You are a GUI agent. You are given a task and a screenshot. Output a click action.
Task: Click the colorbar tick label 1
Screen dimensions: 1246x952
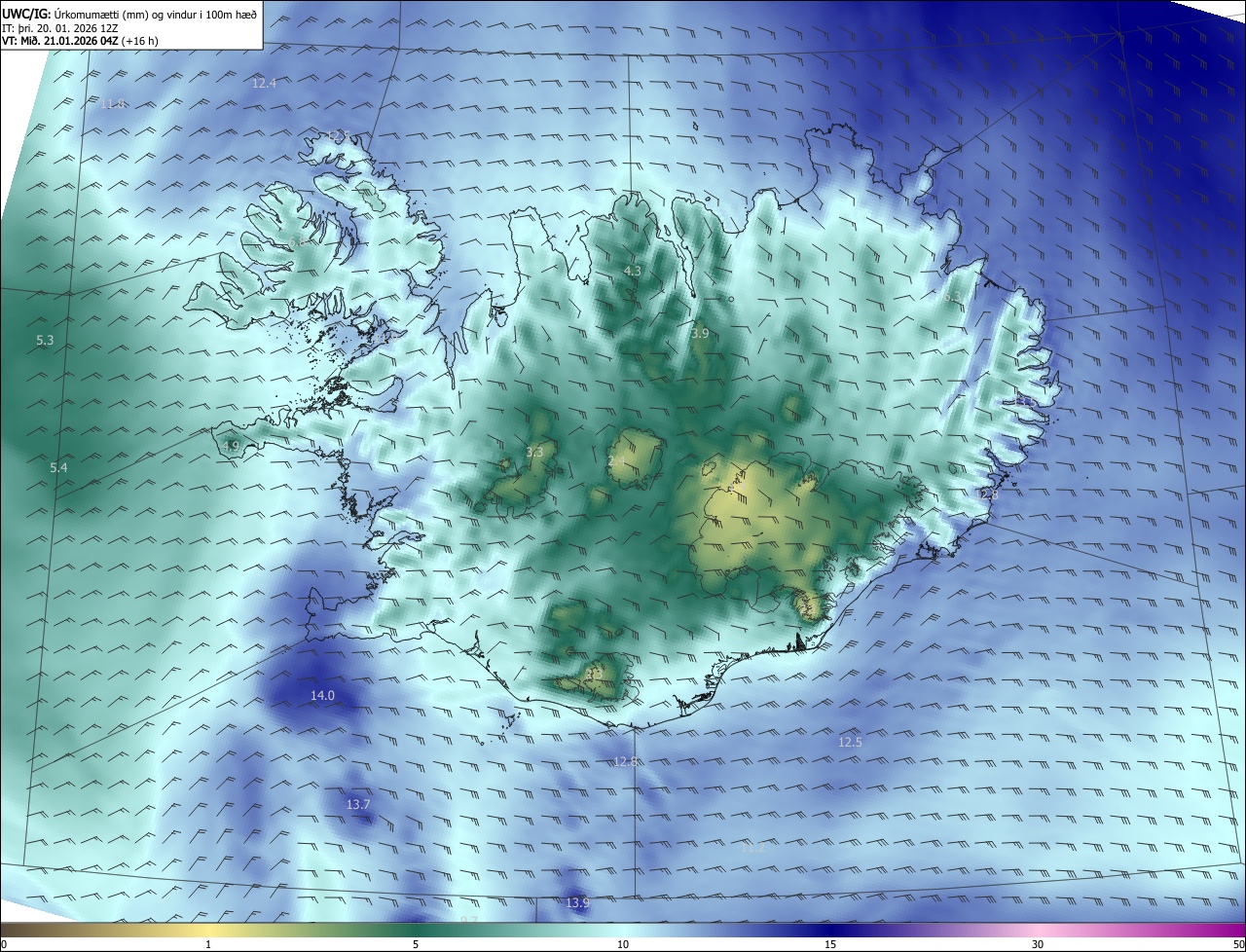pos(208,944)
